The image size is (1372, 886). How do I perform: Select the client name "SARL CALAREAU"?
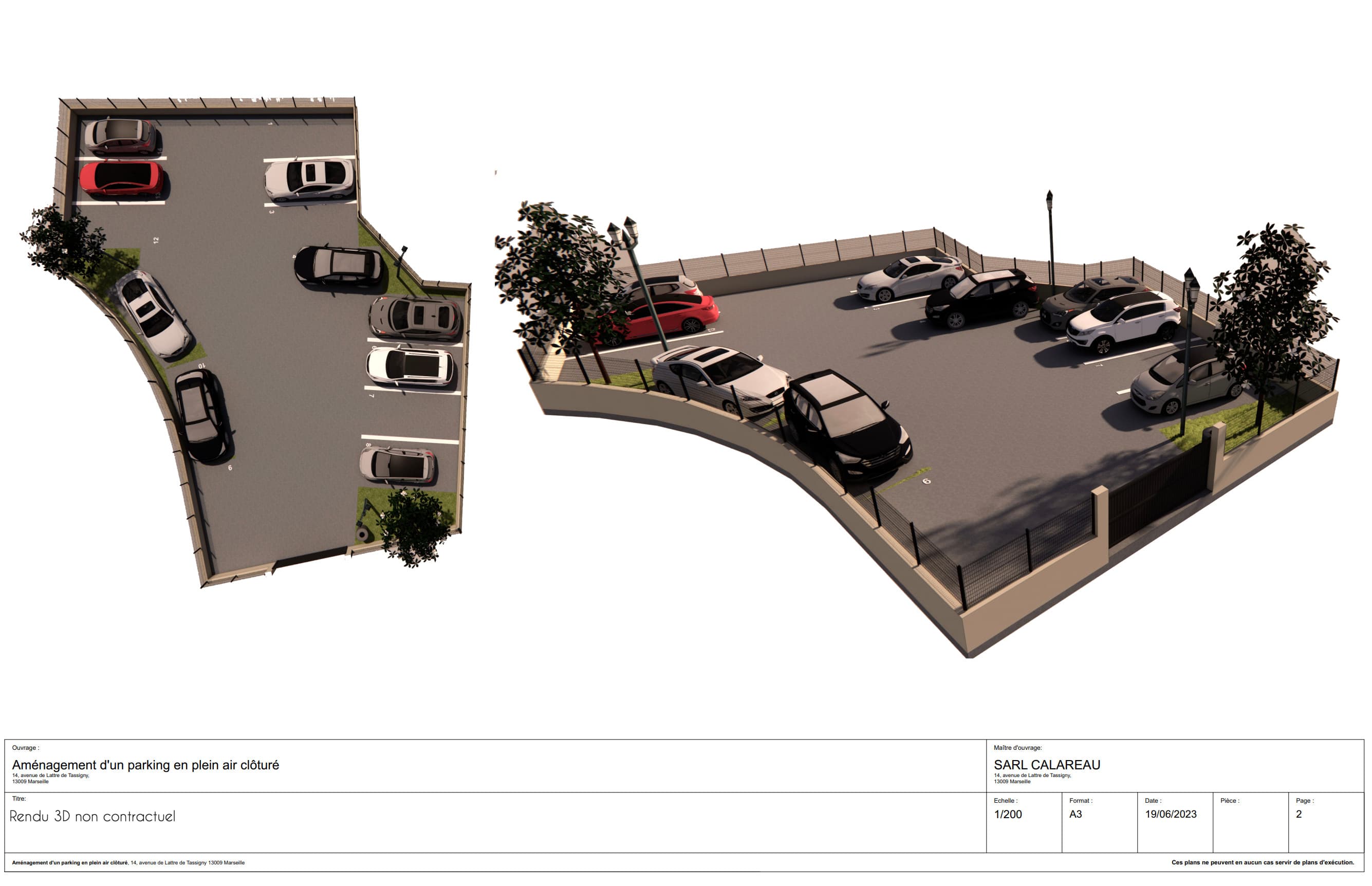[x=1047, y=765]
